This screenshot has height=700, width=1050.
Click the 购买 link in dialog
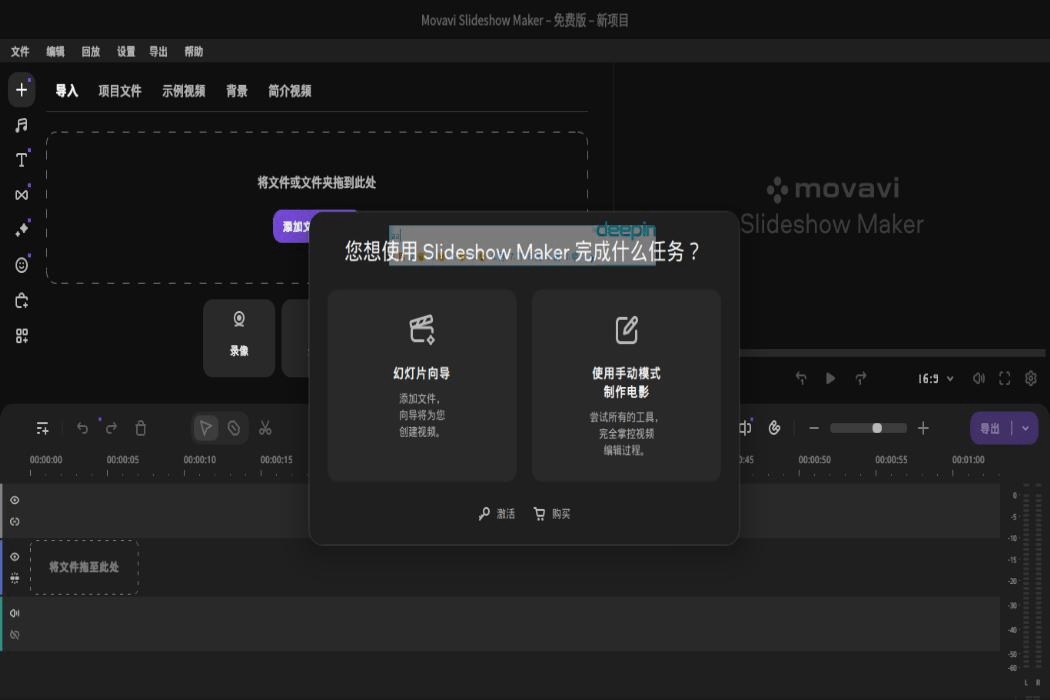point(552,514)
